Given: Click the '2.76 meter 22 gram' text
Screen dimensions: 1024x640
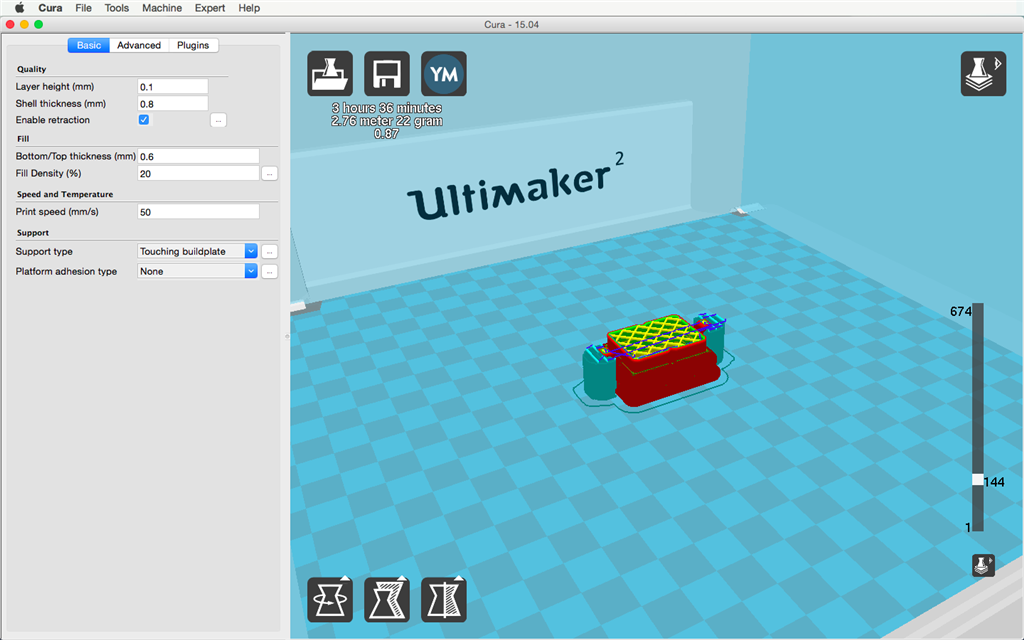Looking at the screenshot, I should click(x=387, y=121).
